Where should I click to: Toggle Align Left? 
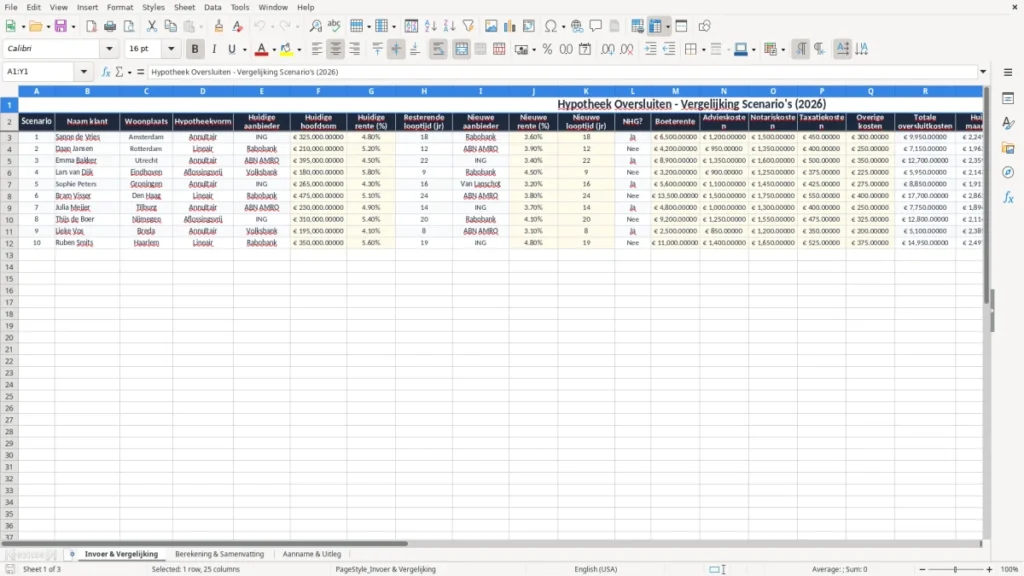(x=317, y=49)
